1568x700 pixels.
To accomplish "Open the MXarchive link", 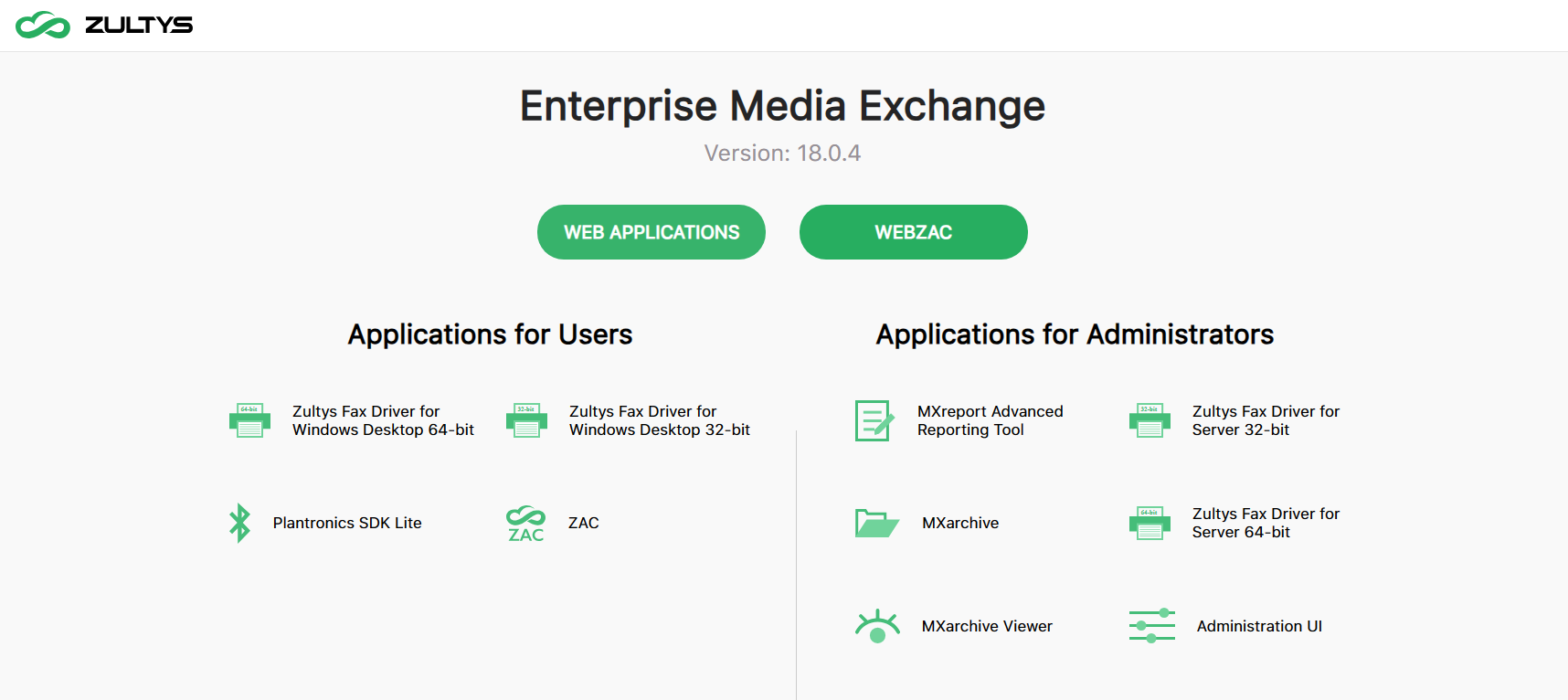I will click(960, 523).
